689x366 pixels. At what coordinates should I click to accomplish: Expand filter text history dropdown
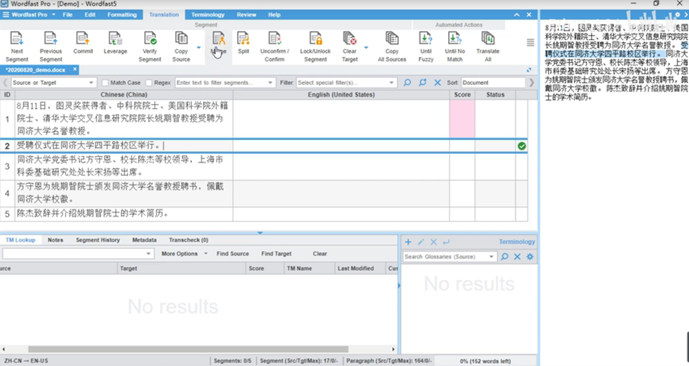click(x=270, y=83)
